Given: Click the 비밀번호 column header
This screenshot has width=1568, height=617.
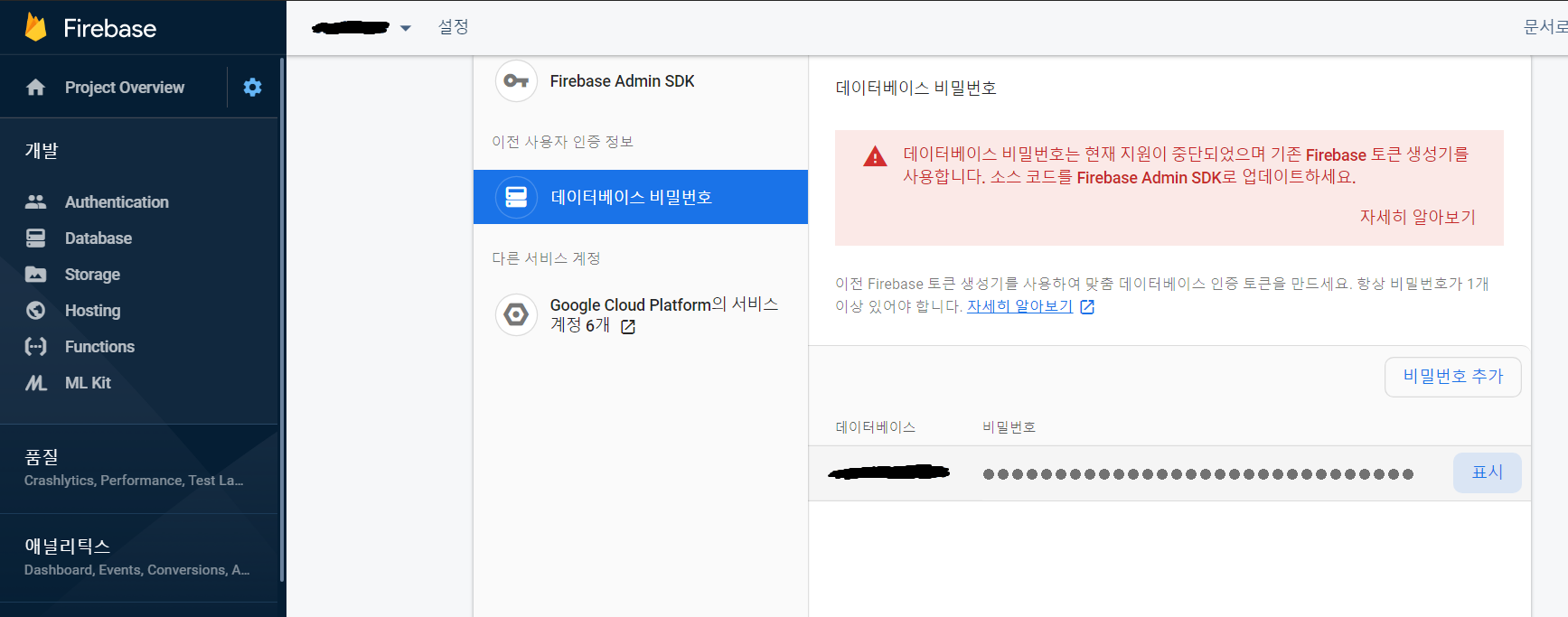Looking at the screenshot, I should pos(1009,426).
